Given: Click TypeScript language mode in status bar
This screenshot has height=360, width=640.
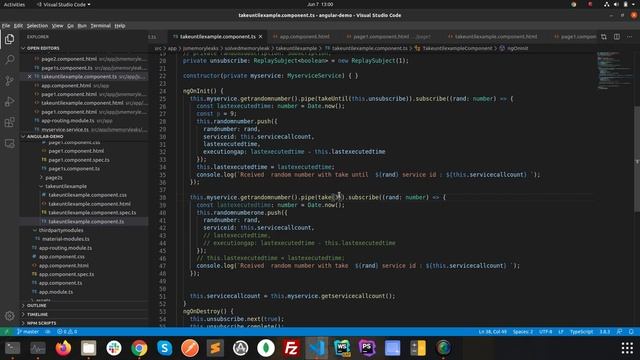Looking at the screenshot, I should (581, 331).
